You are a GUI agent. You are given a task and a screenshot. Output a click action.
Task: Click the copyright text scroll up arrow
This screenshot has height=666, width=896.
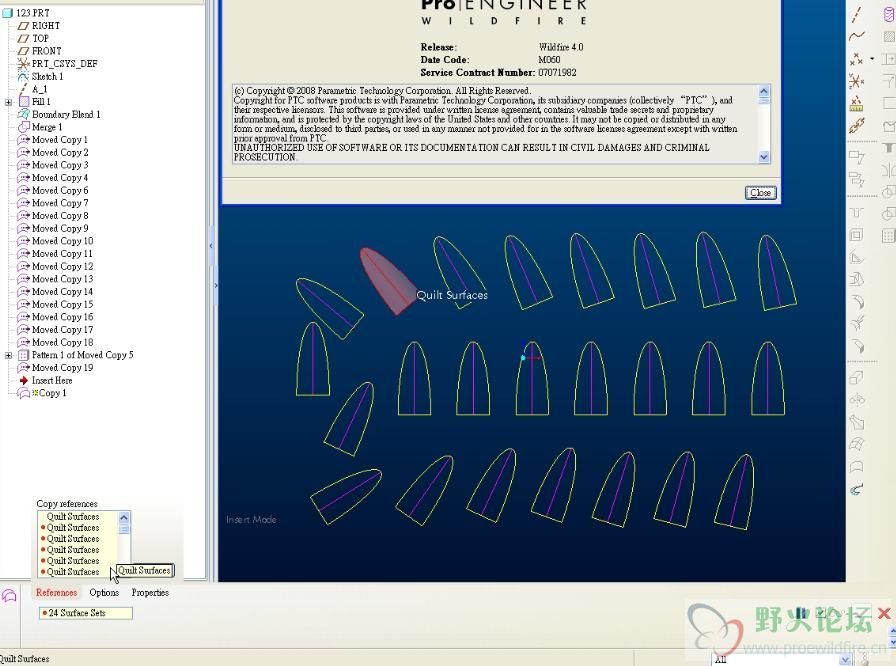tap(764, 91)
